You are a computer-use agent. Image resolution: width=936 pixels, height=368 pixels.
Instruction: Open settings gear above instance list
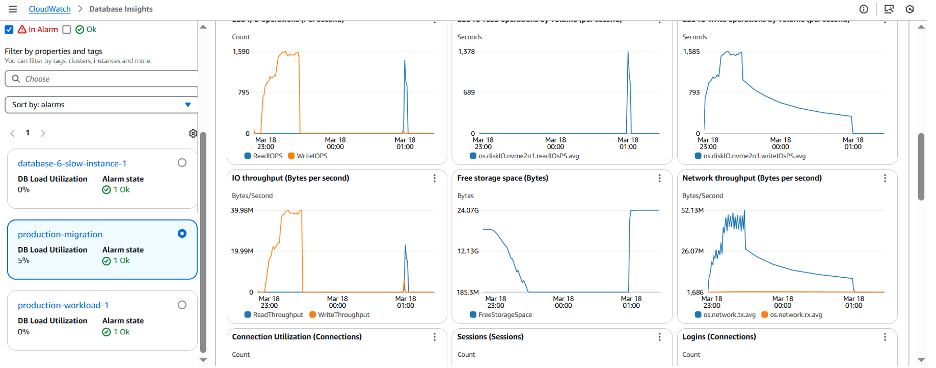[192, 133]
